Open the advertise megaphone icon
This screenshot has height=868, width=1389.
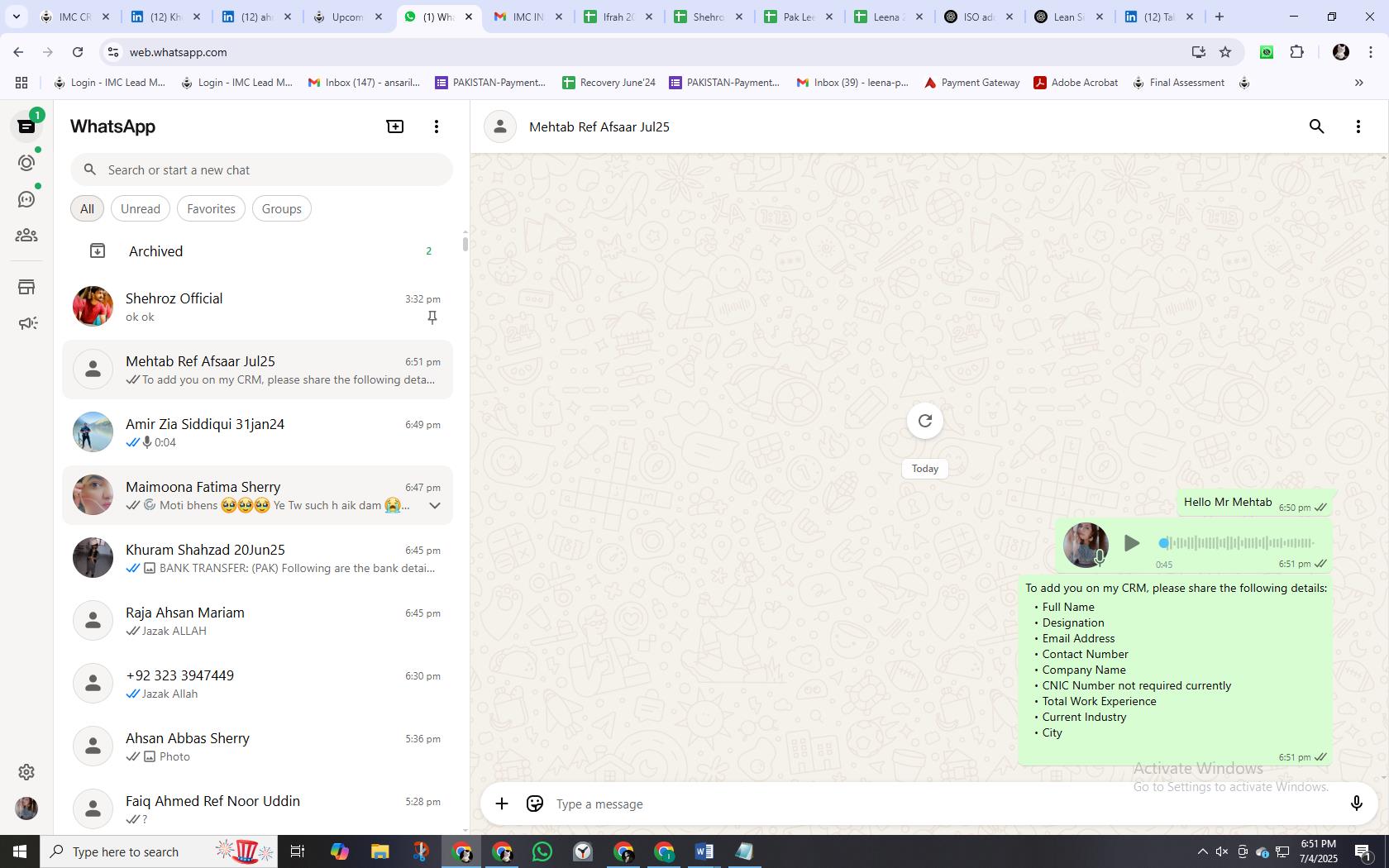tap(26, 323)
